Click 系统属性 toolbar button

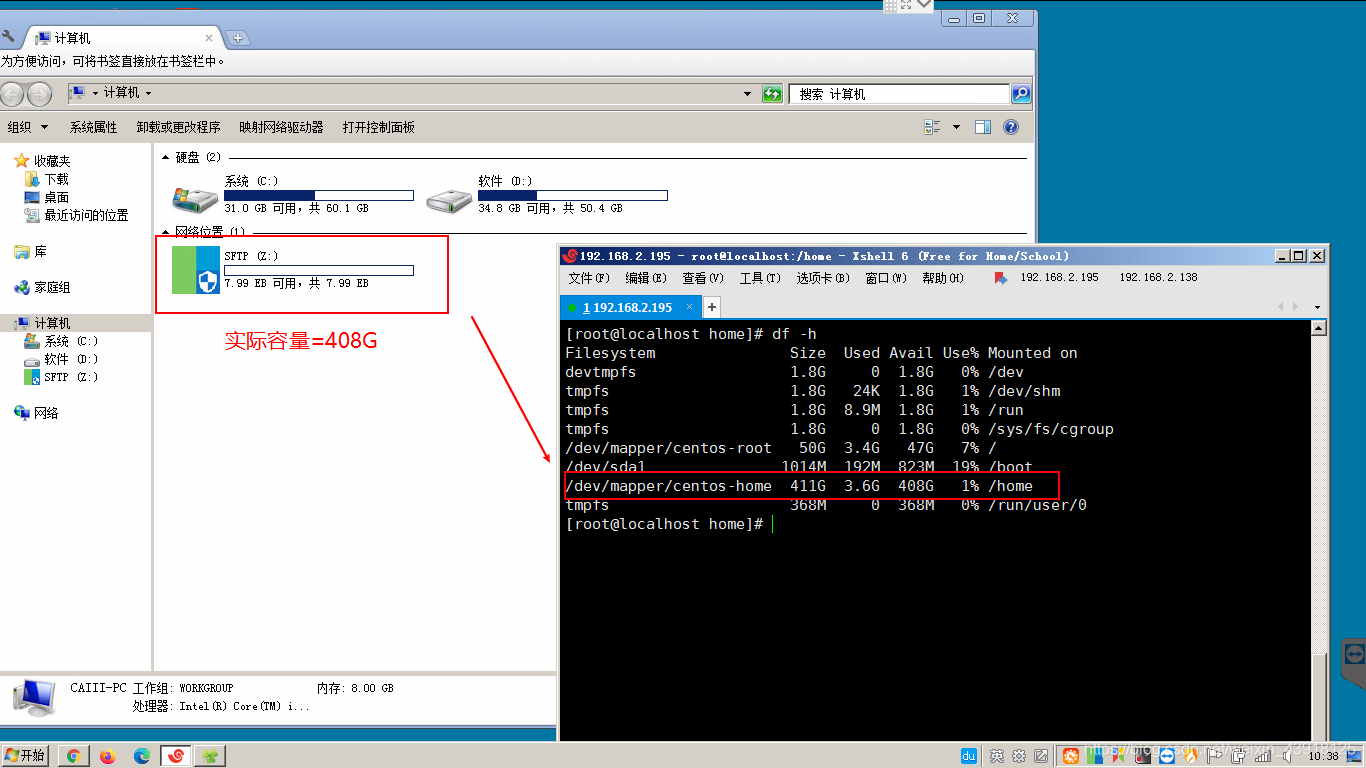tap(93, 127)
